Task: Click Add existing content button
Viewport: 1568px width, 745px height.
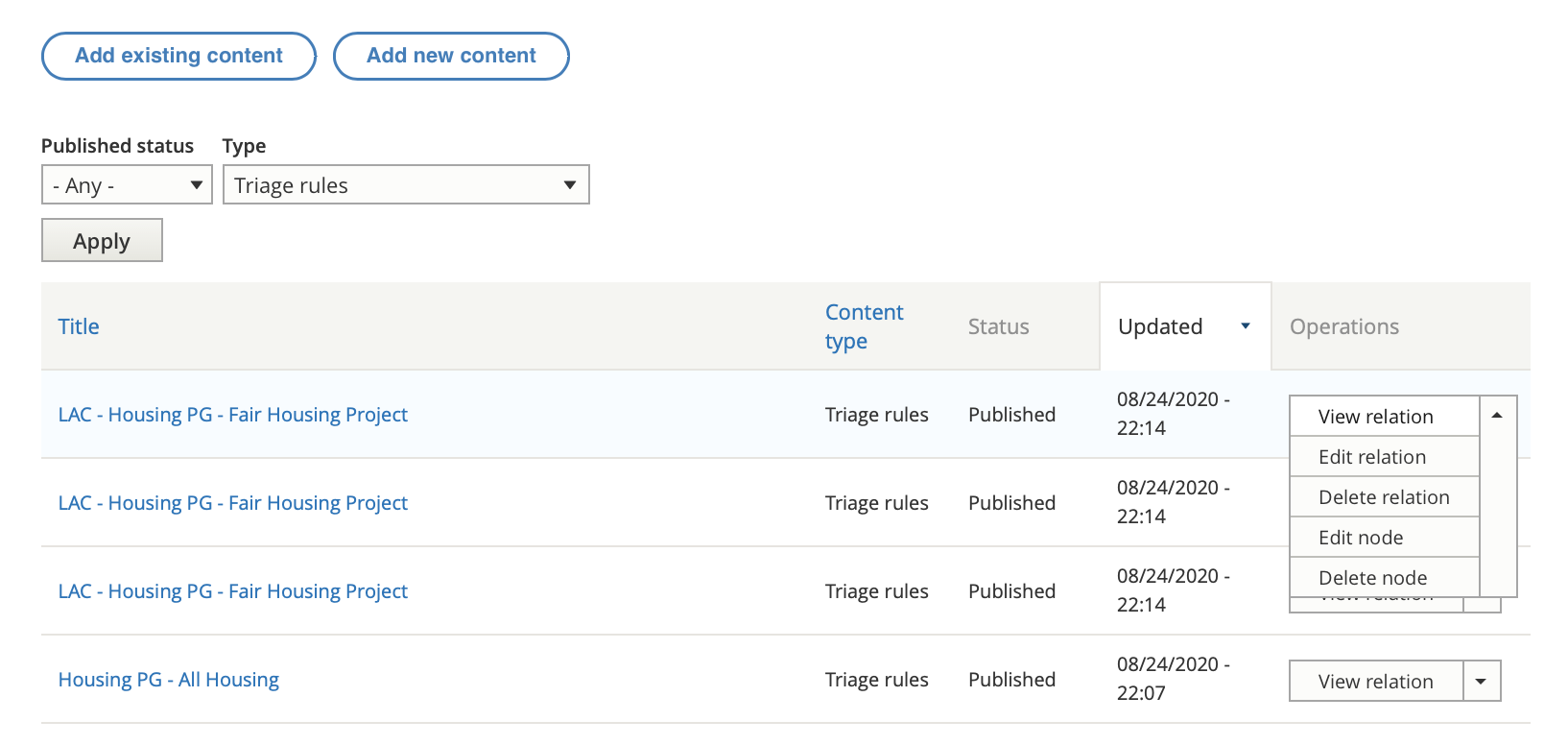Action: tap(178, 56)
